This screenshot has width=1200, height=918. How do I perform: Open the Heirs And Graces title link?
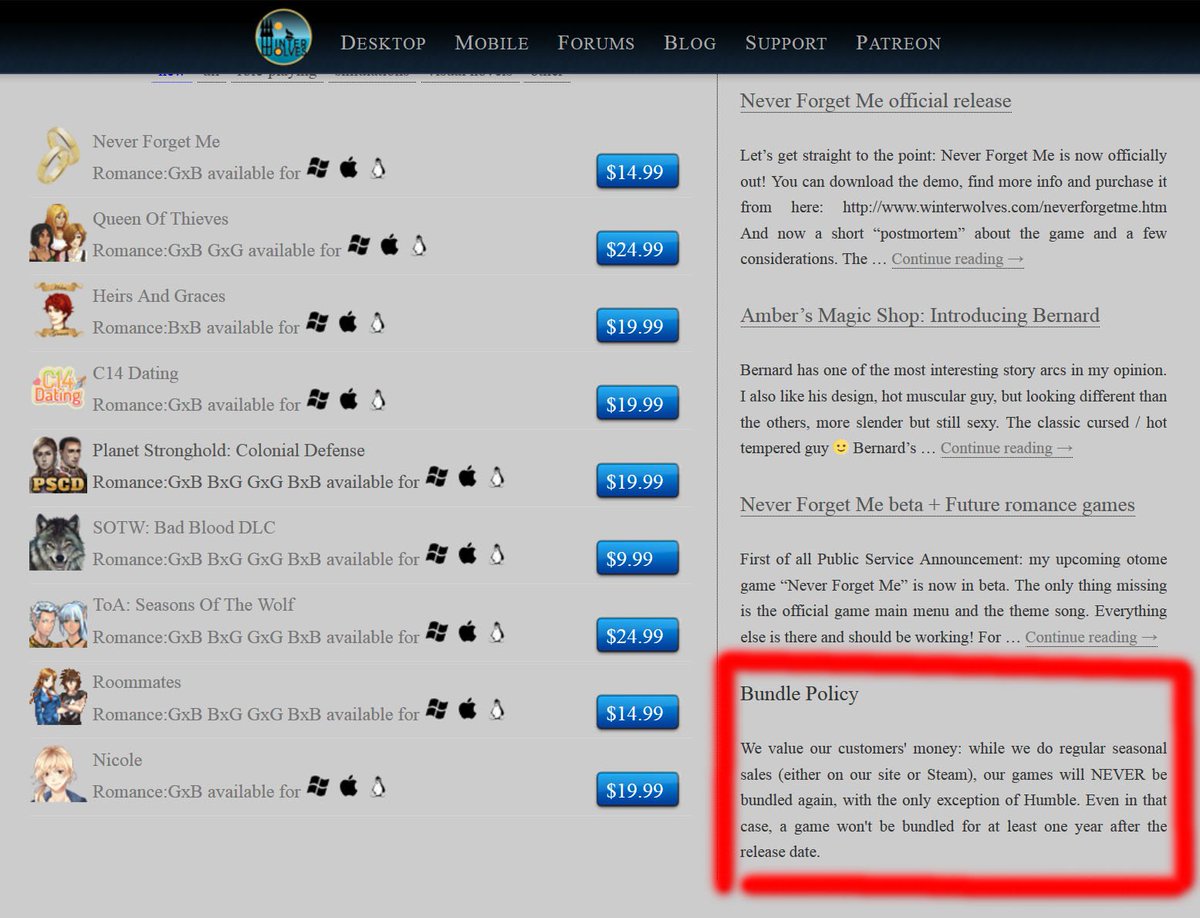(x=159, y=296)
